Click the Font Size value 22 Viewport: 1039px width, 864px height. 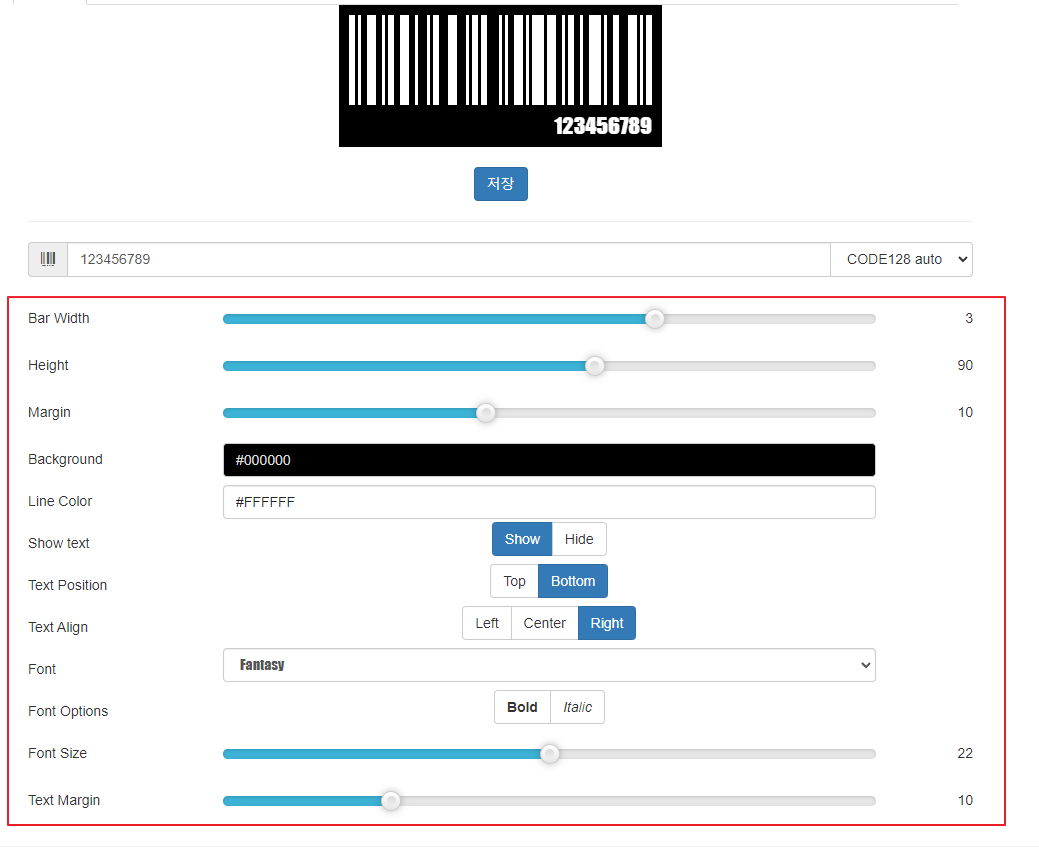965,753
